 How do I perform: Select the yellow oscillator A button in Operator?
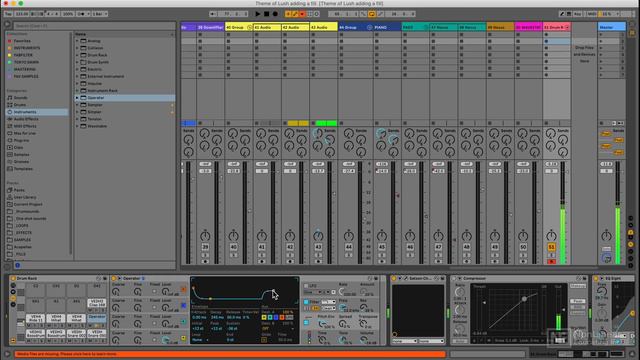pyautogui.click(x=183, y=338)
